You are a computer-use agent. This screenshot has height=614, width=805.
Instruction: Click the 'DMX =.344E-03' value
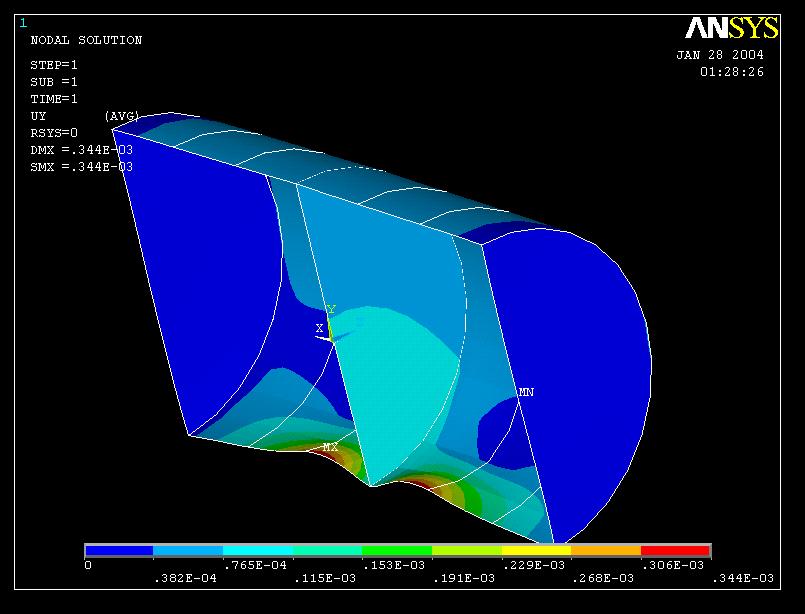tap(82, 150)
